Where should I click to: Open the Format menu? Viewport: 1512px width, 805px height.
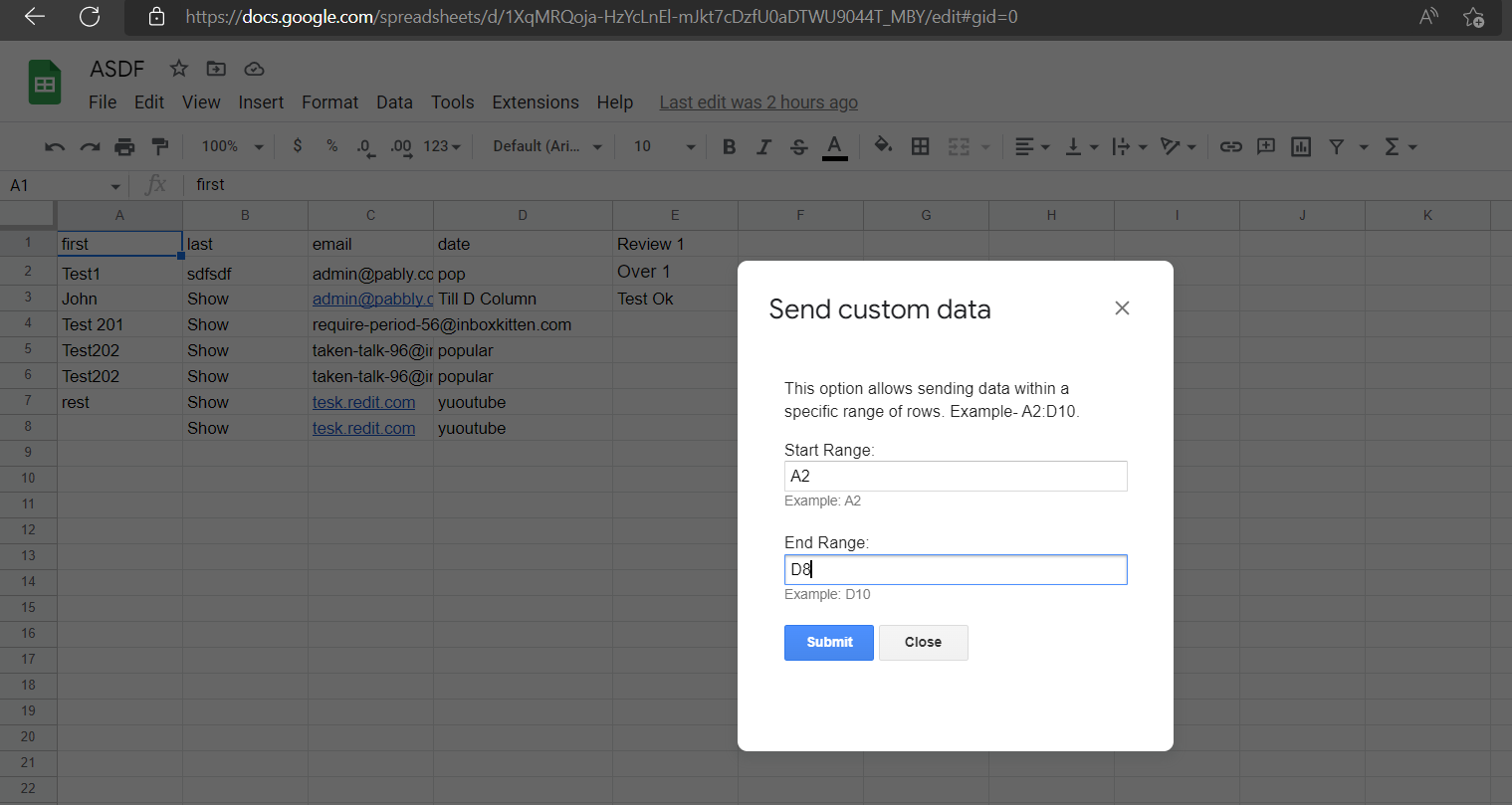(x=329, y=102)
